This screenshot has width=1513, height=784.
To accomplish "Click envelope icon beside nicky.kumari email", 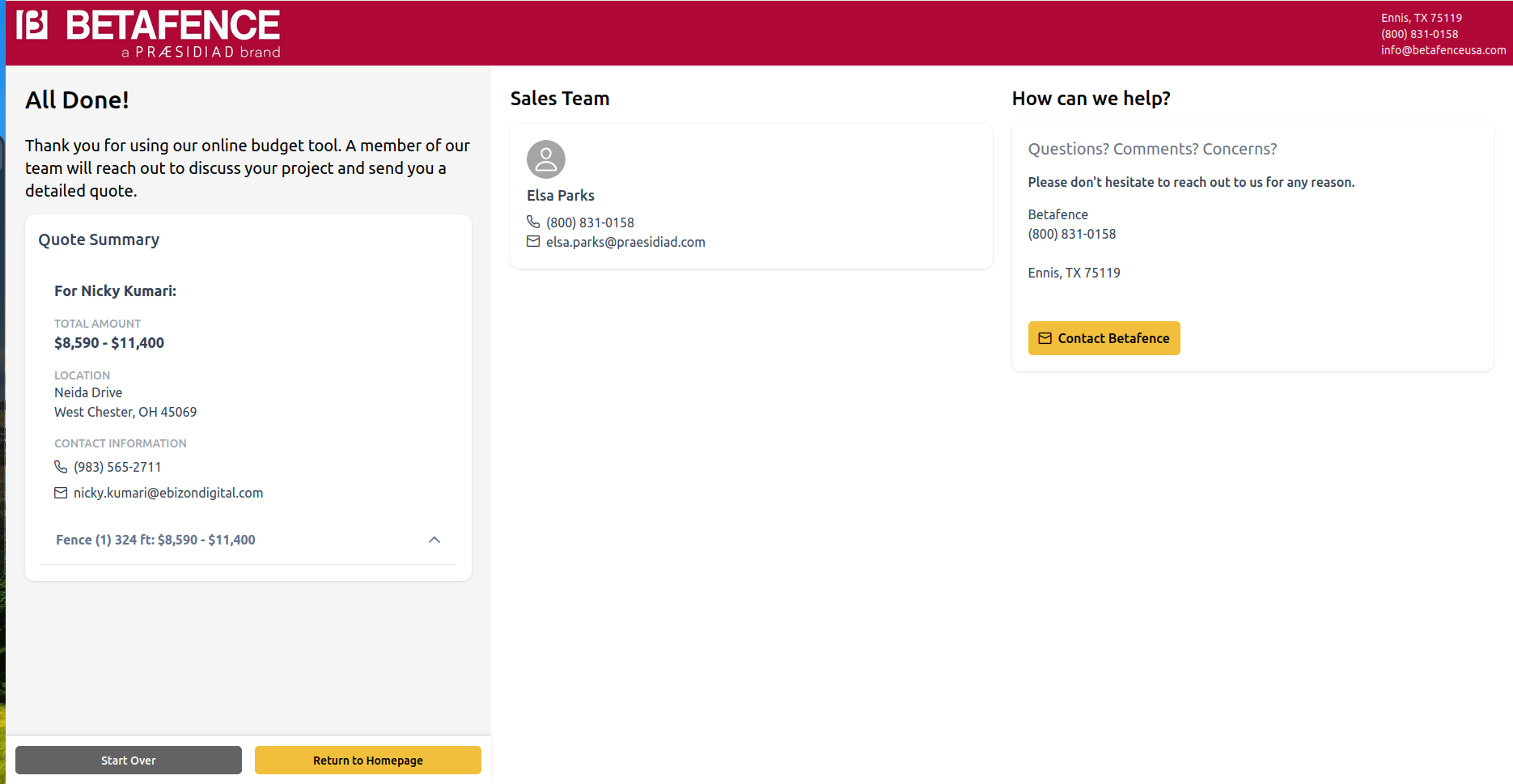I will (61, 493).
